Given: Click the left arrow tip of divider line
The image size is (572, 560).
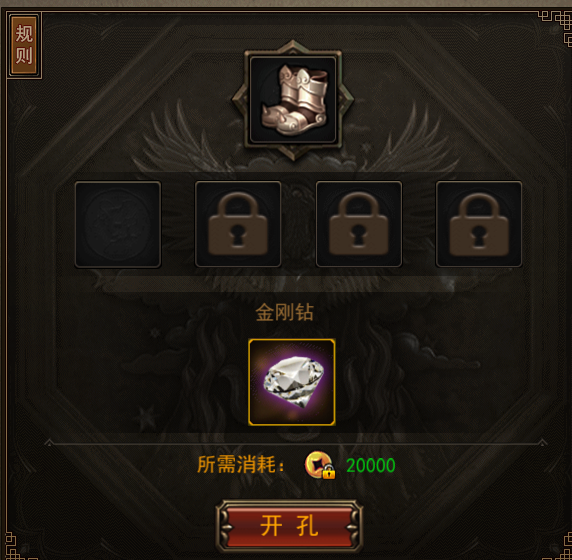Looking at the screenshot, I should [x=49, y=443].
